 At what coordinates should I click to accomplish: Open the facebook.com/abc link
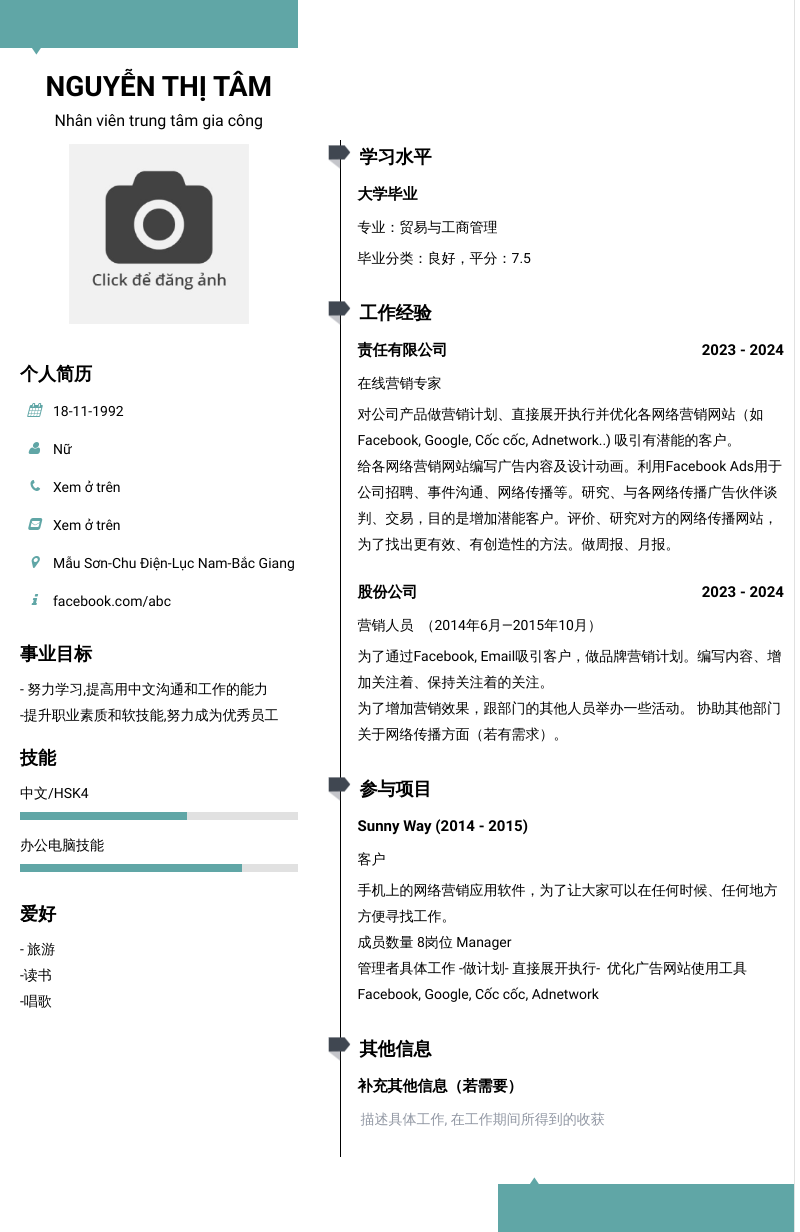click(x=112, y=601)
